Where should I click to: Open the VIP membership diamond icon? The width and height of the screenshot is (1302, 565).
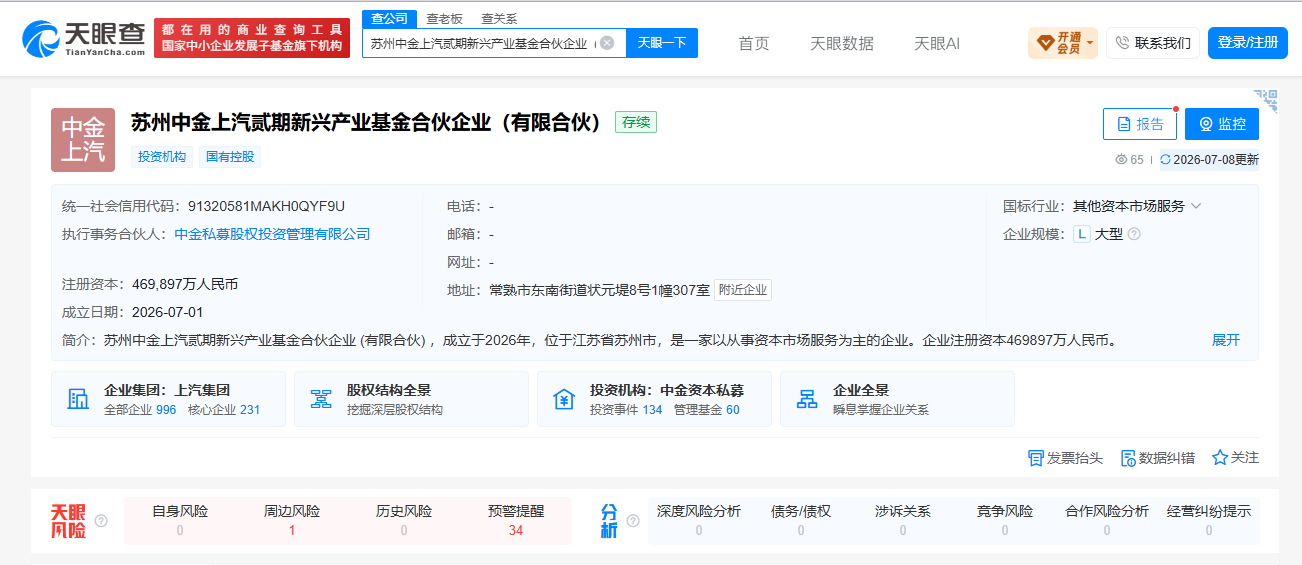pos(1046,43)
